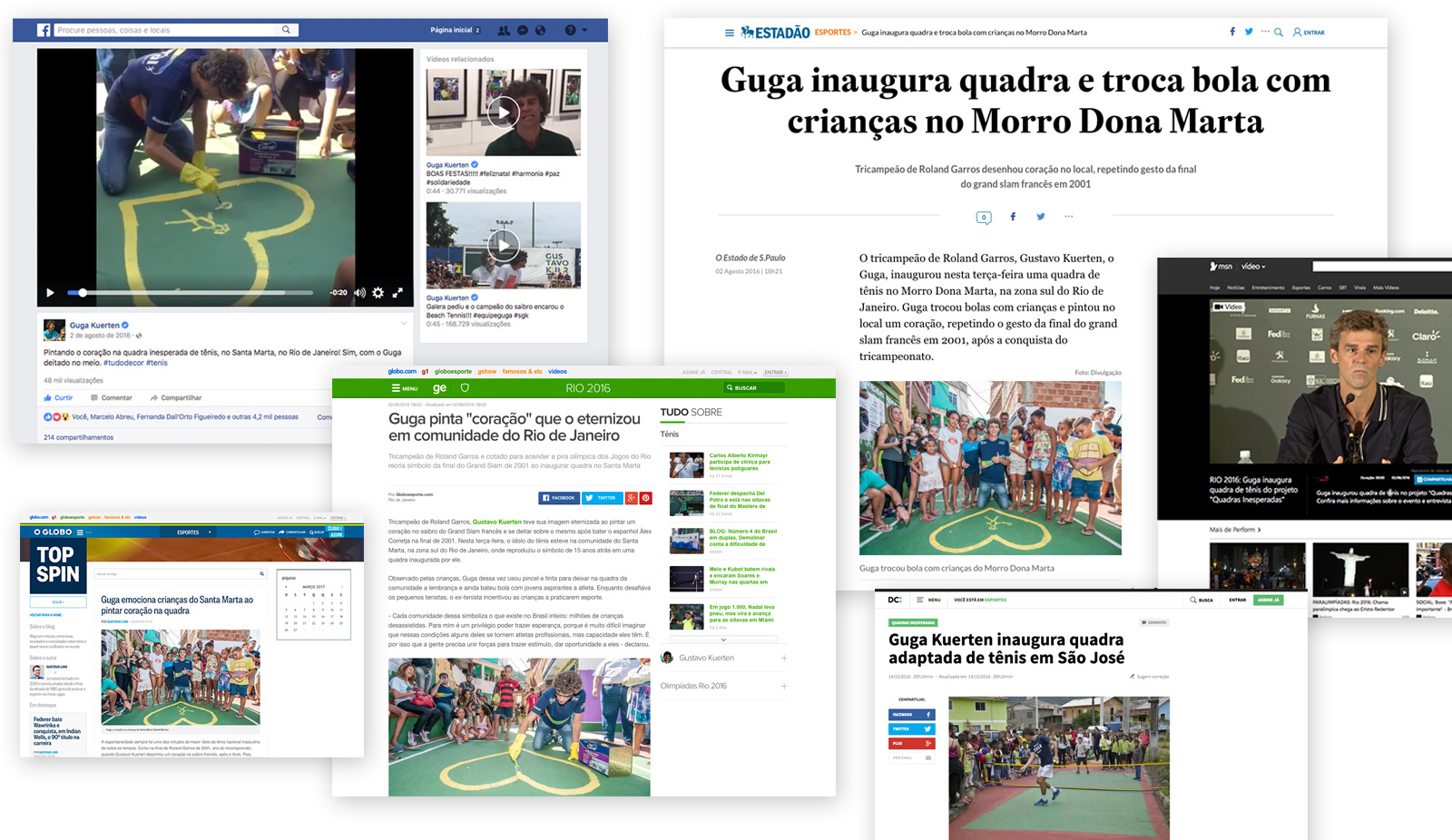The width and height of the screenshot is (1452, 840).
Task: Click the BUSCAR search field in ge bar
Action: 754,388
